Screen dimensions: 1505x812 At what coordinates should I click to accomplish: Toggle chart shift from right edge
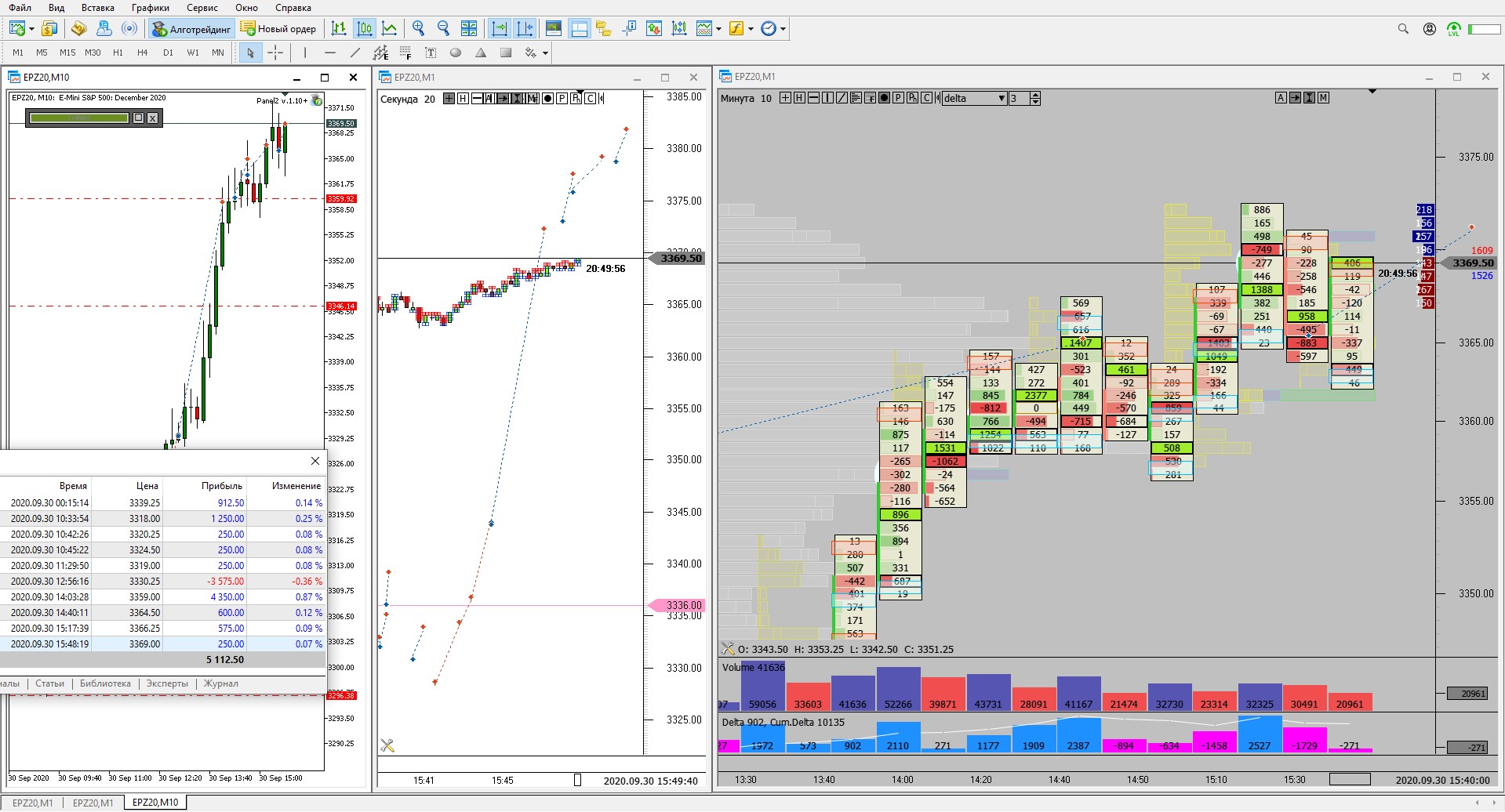[525, 29]
